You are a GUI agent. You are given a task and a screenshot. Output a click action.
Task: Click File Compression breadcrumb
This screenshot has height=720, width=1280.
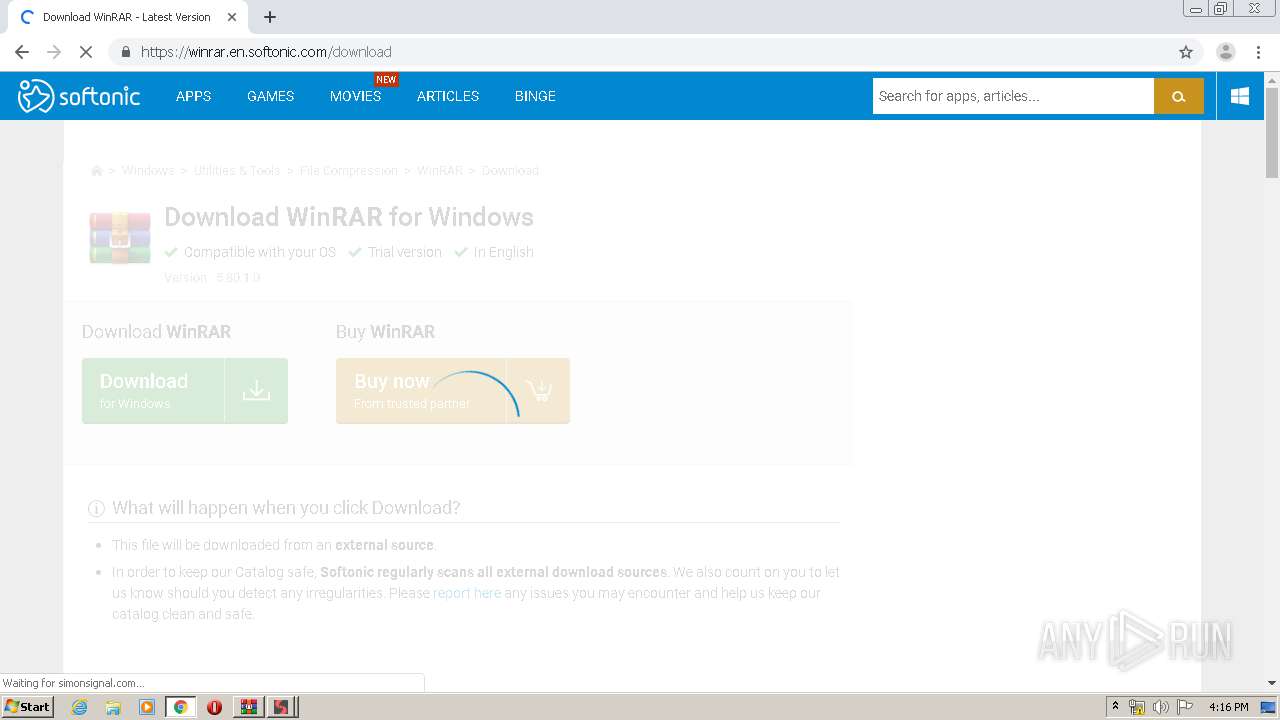349,171
